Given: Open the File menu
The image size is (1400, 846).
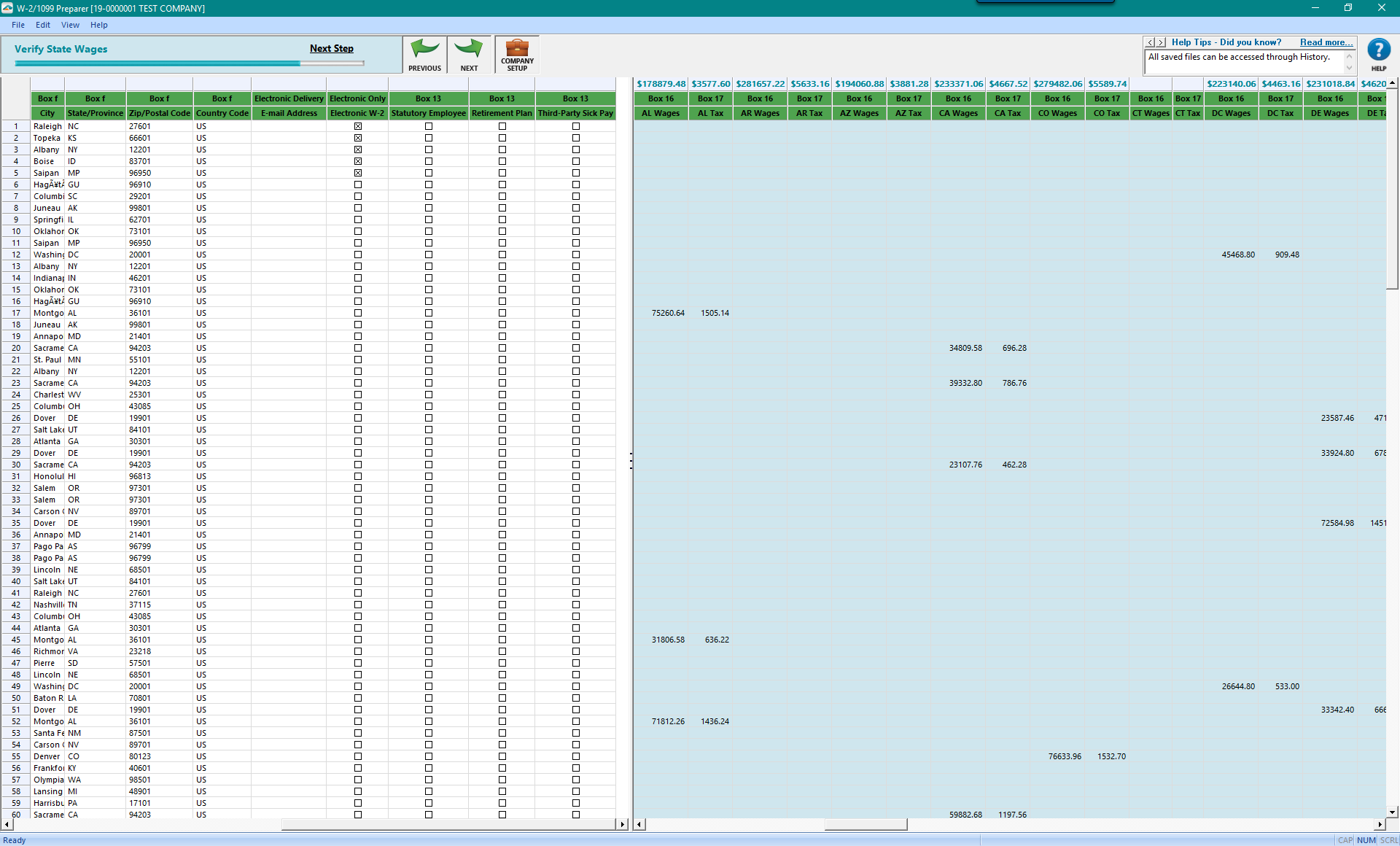Looking at the screenshot, I should [18, 25].
